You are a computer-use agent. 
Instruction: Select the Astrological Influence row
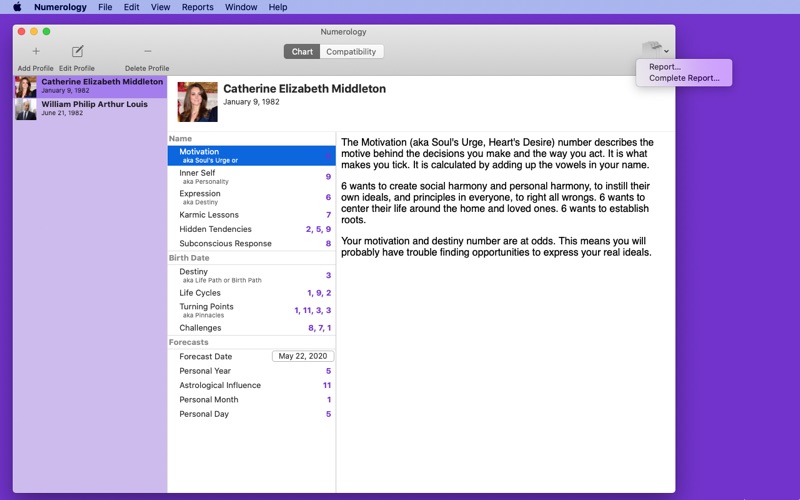pyautogui.click(x=252, y=385)
